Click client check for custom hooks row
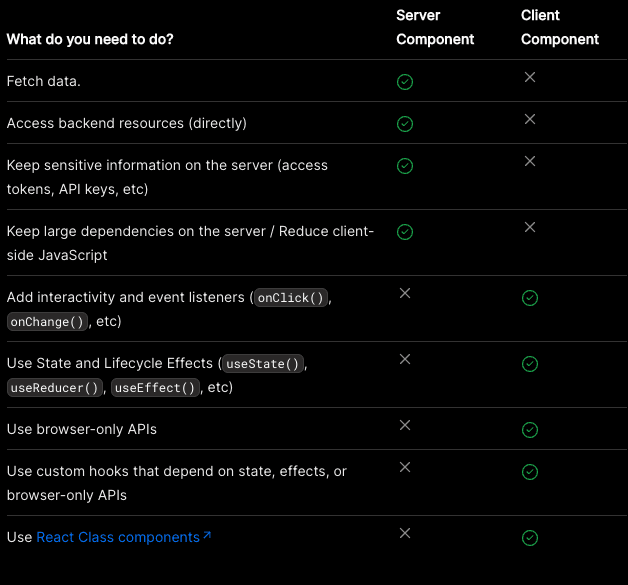 tap(530, 472)
